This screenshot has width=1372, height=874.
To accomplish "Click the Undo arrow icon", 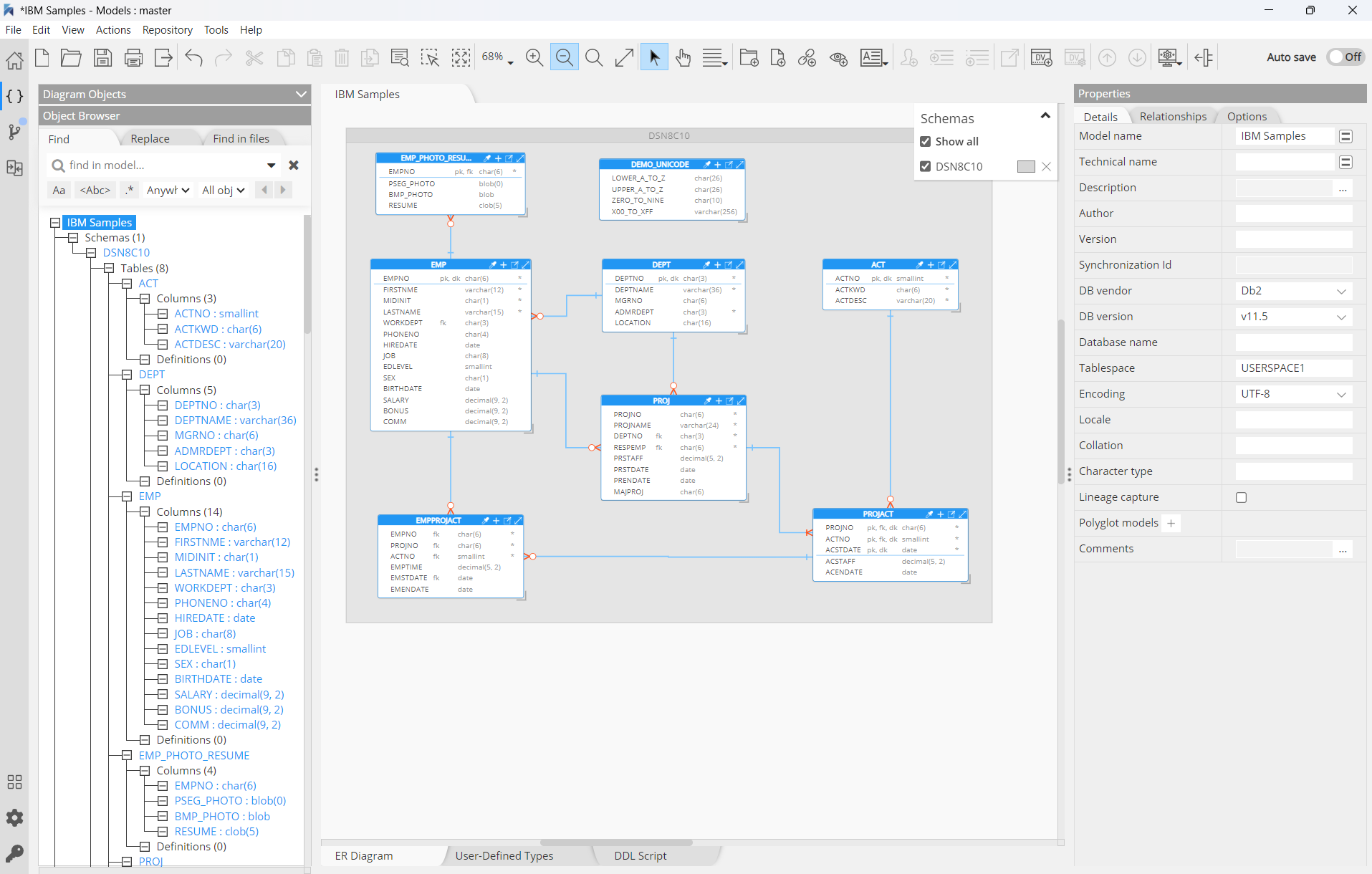I will tap(193, 57).
